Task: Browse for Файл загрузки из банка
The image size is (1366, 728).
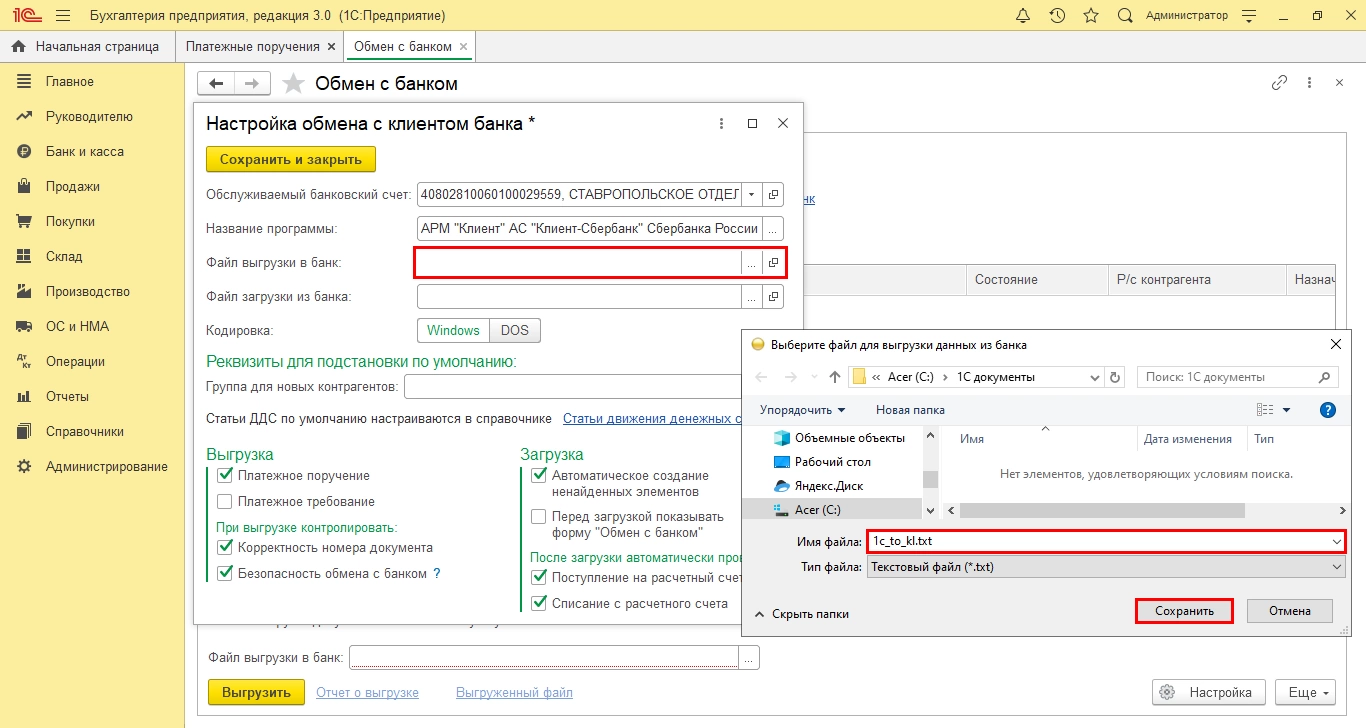Action: click(x=751, y=297)
